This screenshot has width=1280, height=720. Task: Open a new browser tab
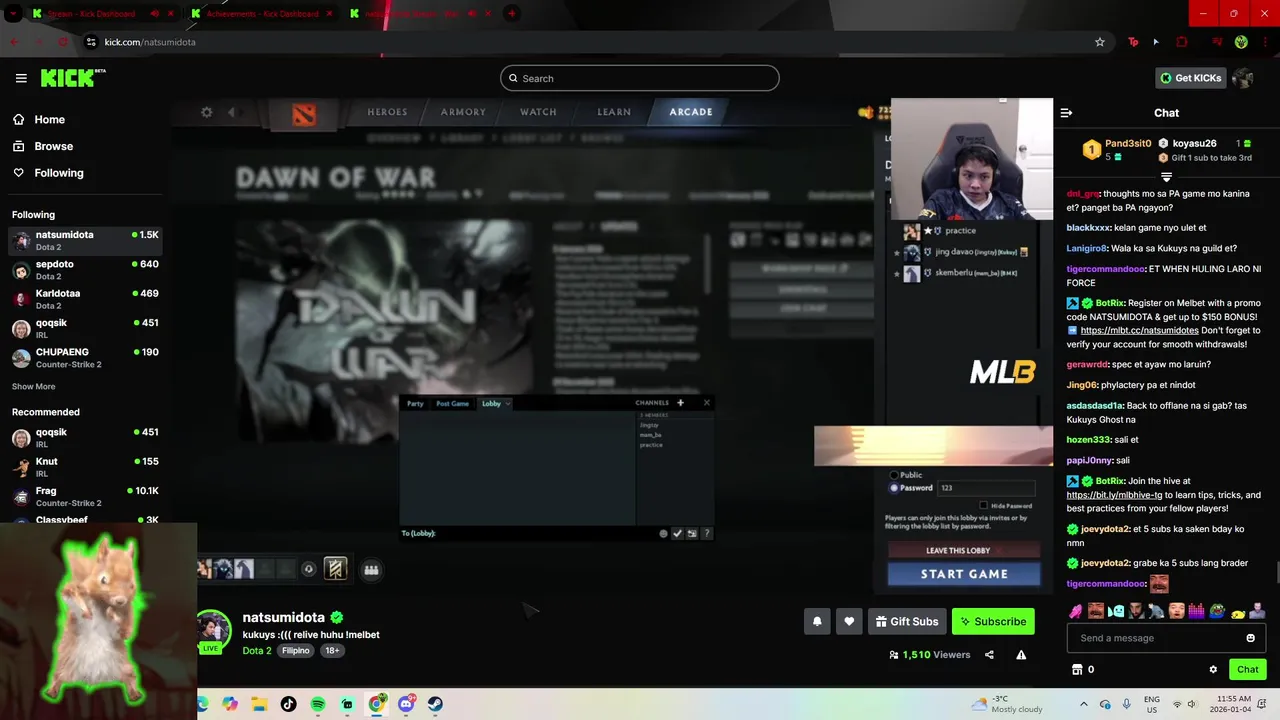(511, 14)
